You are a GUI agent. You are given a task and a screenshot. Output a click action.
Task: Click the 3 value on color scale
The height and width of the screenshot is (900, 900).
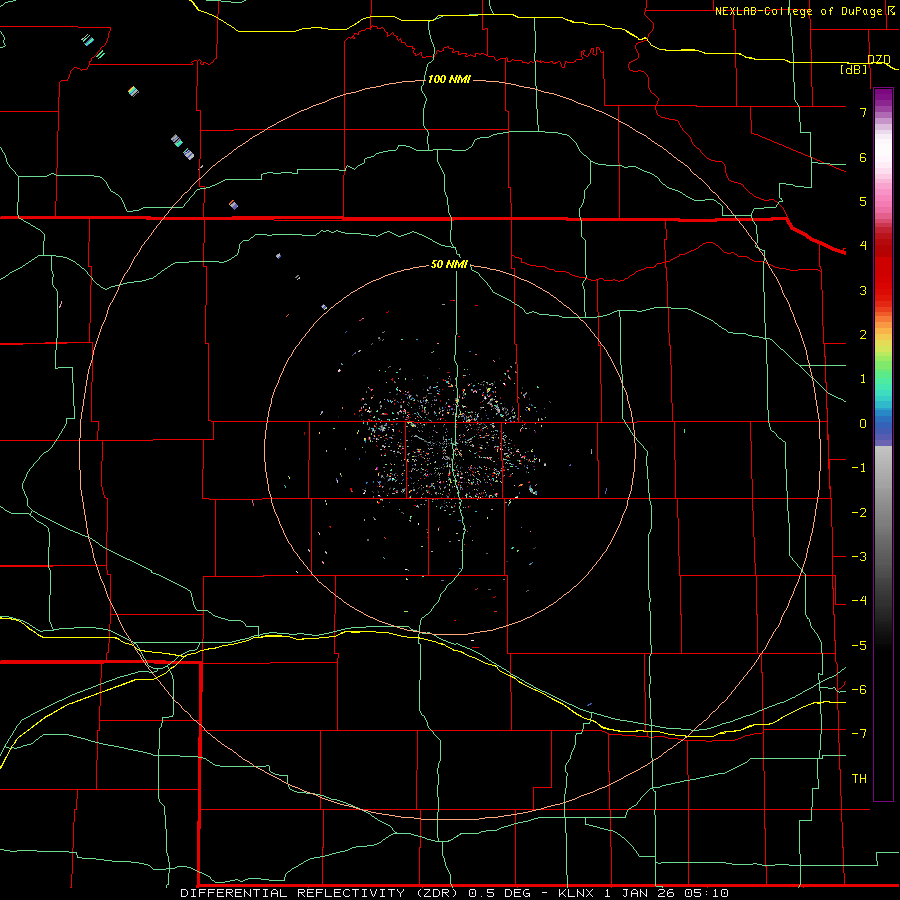tap(863, 290)
